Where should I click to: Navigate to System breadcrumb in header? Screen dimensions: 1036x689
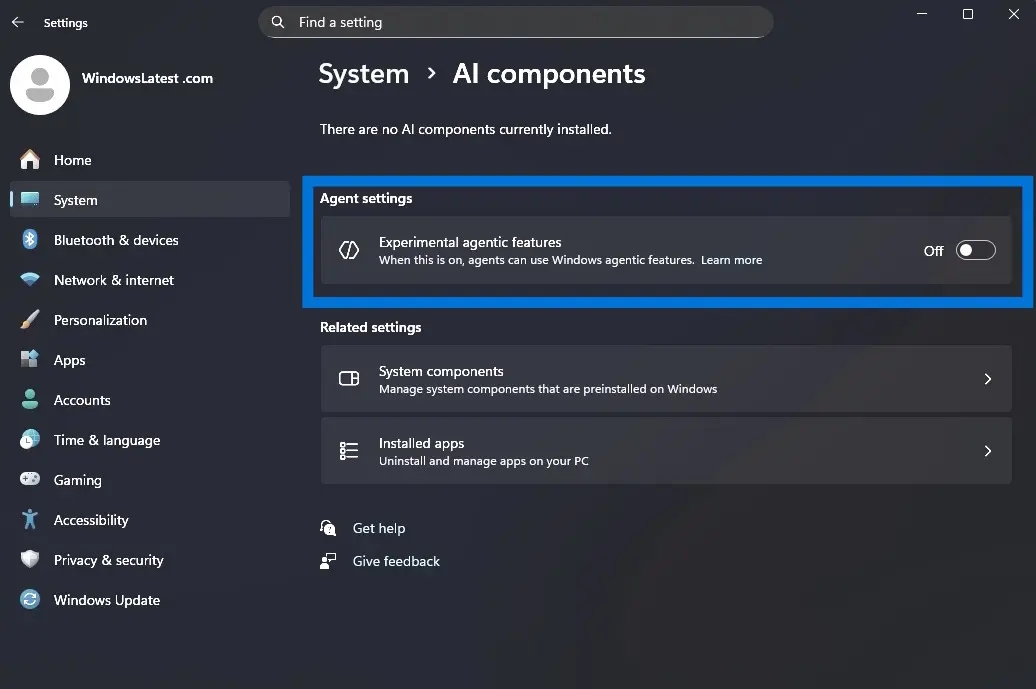[363, 74]
